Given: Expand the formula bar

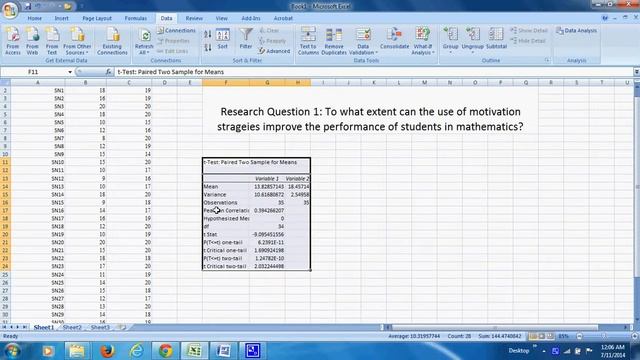Looking at the screenshot, I should click(636, 72).
